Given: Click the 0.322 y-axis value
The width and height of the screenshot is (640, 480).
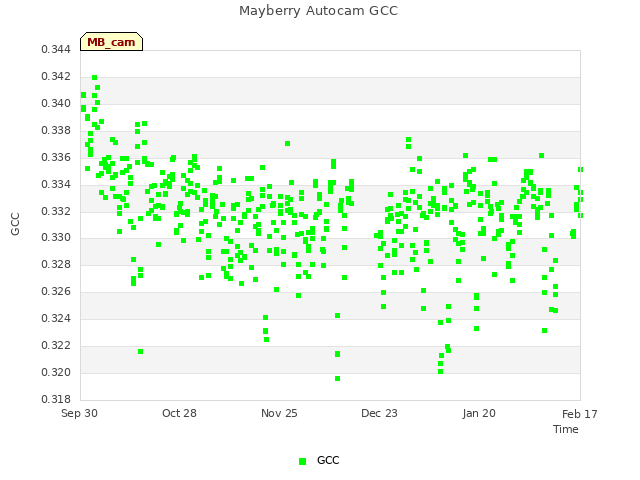Looking at the screenshot, I should tap(56, 345).
